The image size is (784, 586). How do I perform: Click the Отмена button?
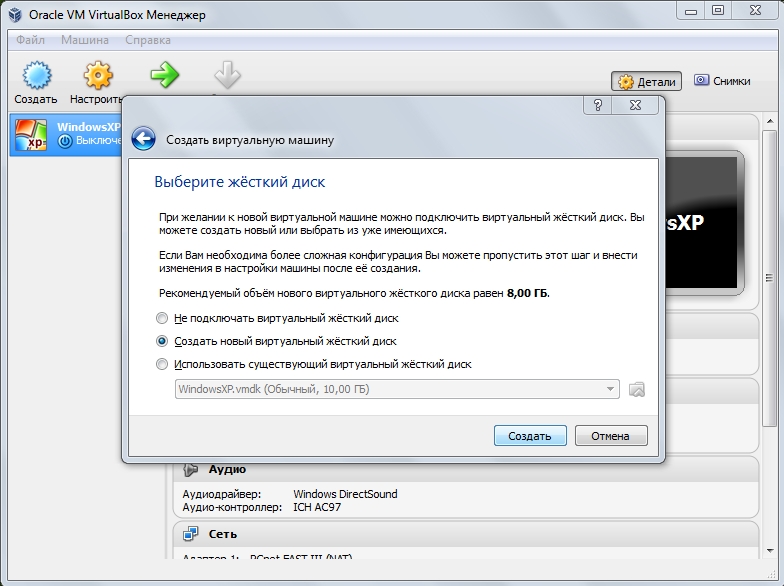pyautogui.click(x=611, y=436)
